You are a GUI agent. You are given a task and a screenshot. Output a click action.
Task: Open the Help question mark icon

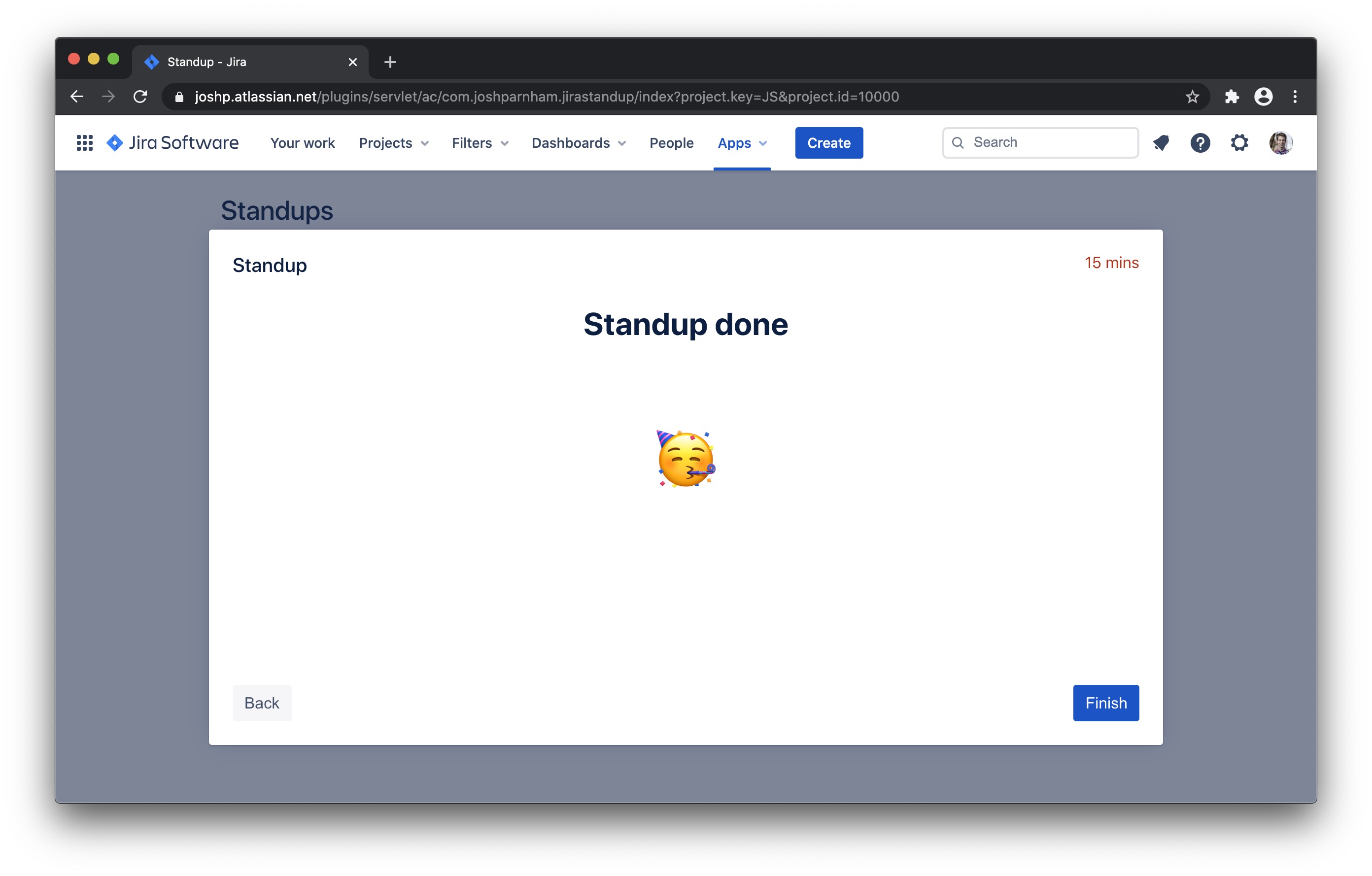1200,143
